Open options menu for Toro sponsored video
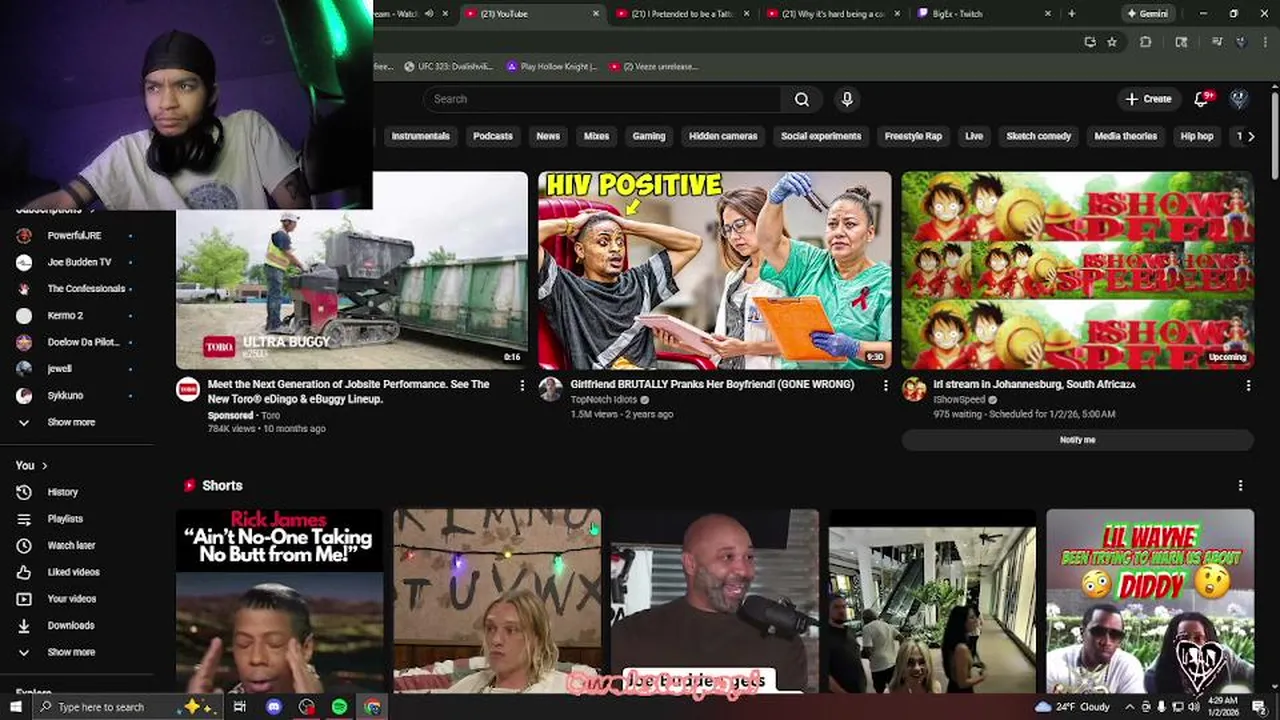This screenshot has height=720, width=1280. (521, 385)
